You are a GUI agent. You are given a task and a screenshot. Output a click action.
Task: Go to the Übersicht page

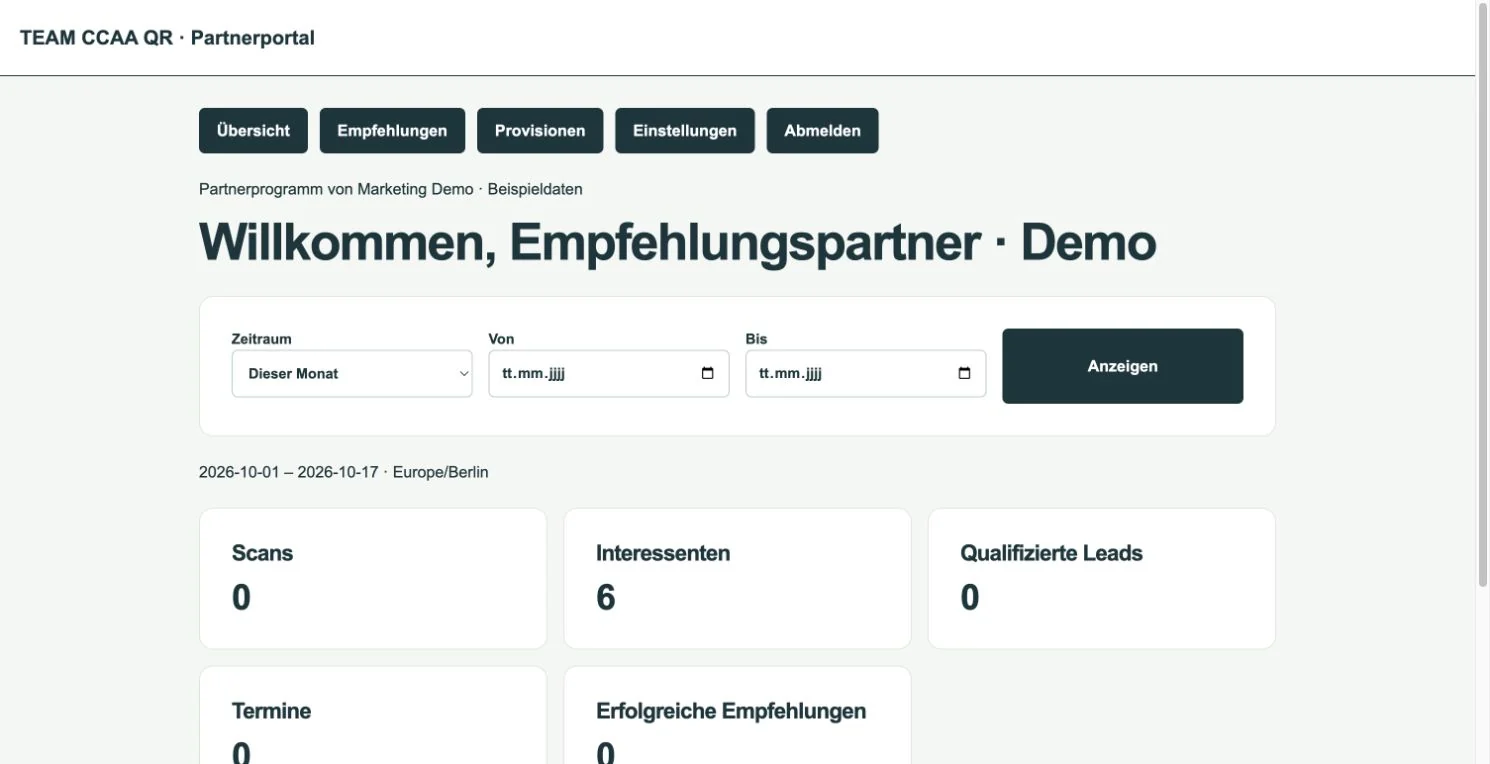(253, 131)
